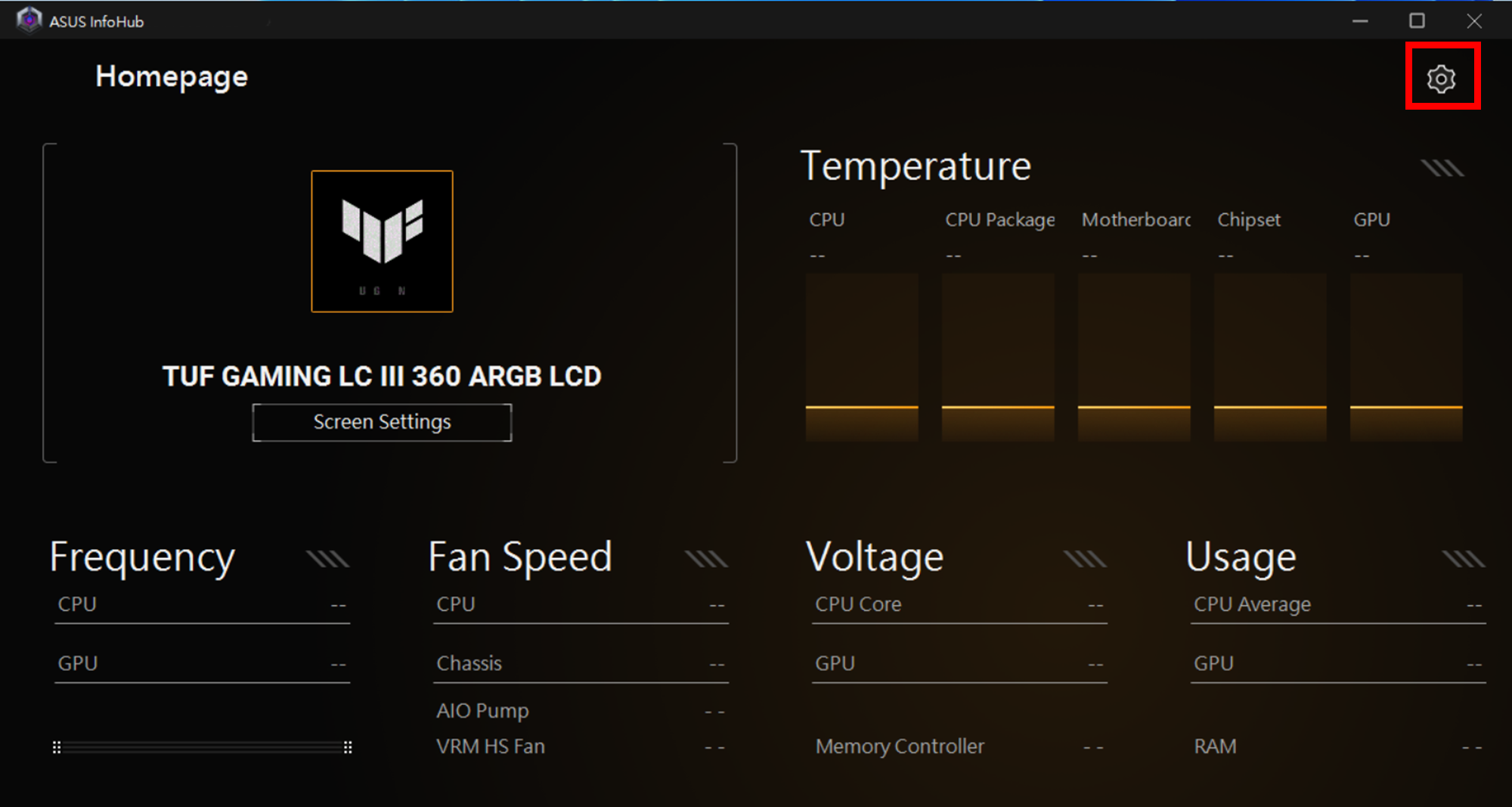Screen dimensions: 1512x807
Task: Click the Frequency horizontal scrollbar track
Action: tap(202, 747)
